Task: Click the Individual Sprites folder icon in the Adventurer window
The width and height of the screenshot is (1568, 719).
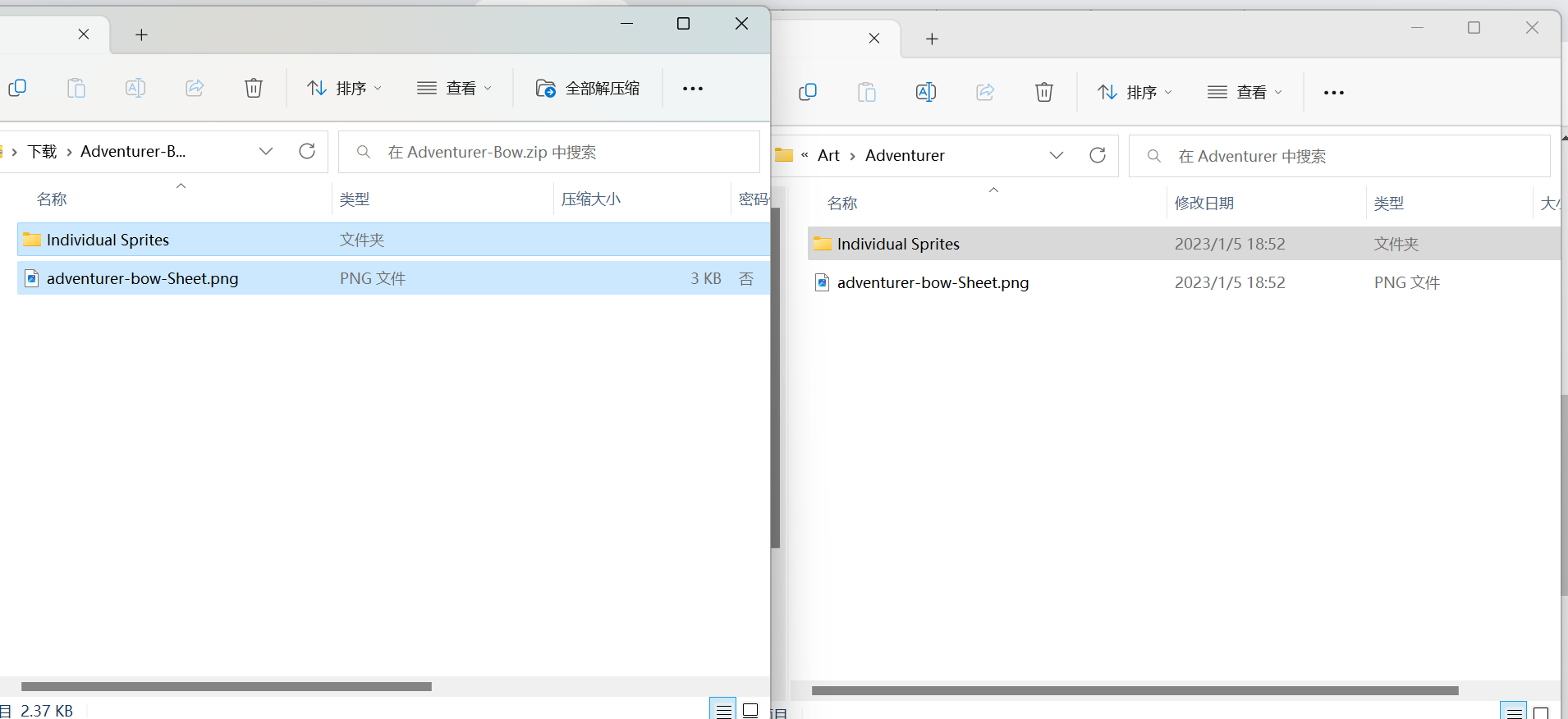Action: [823, 244]
